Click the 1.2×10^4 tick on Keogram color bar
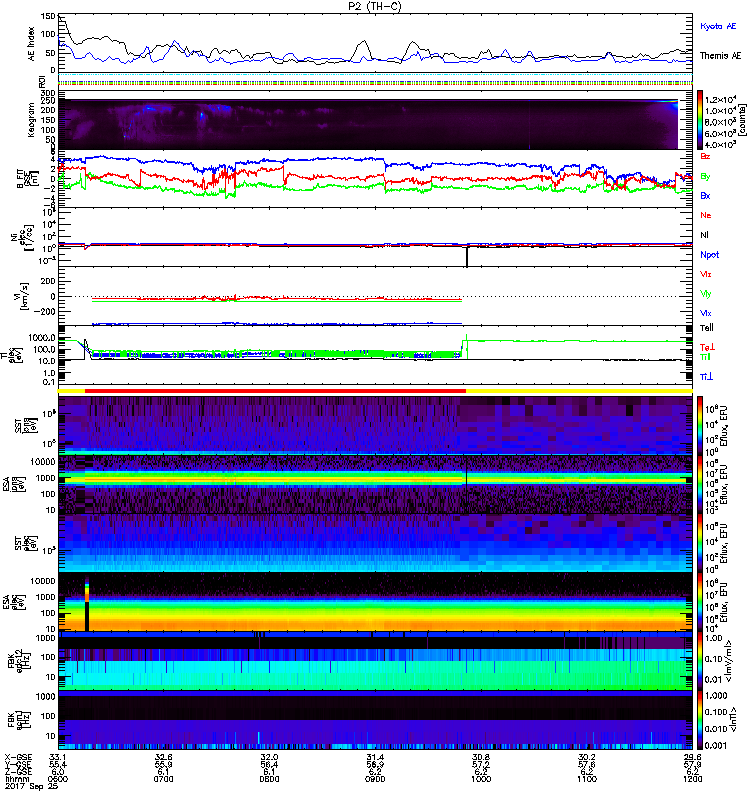 720,100
